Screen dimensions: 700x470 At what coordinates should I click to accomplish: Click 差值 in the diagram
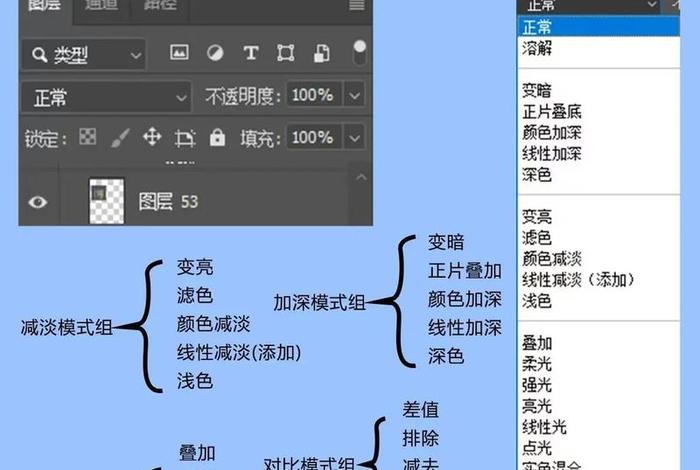(420, 409)
